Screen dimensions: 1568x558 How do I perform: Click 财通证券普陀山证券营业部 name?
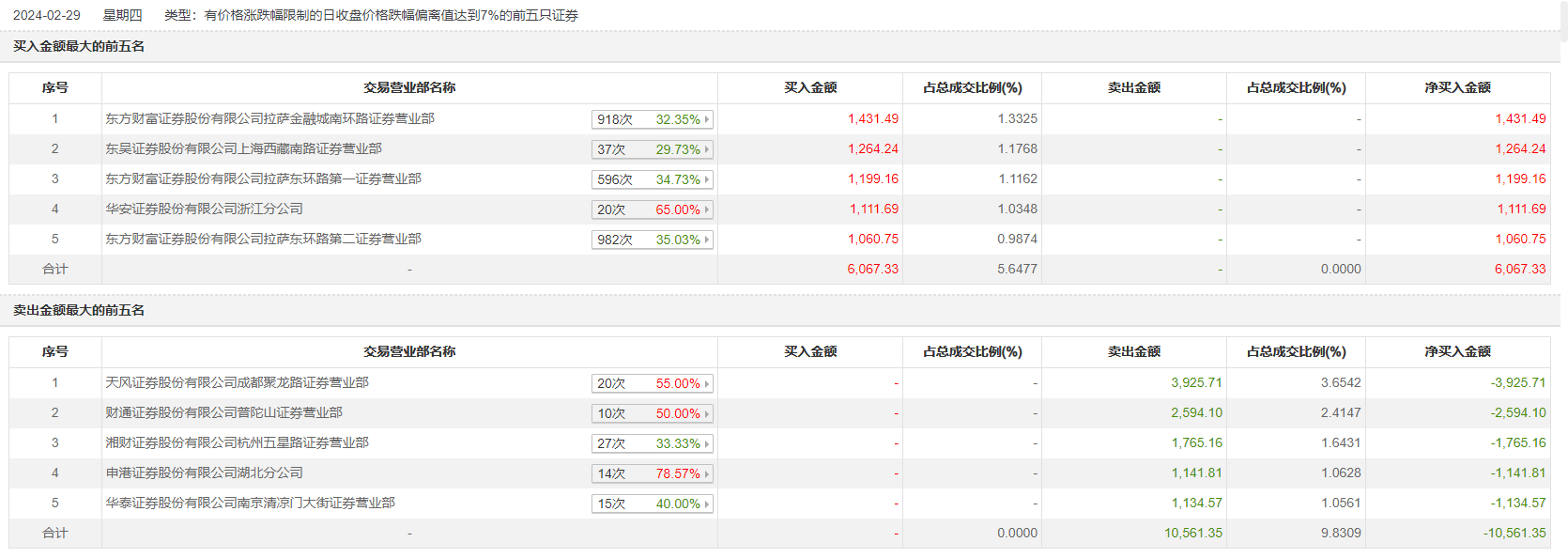click(x=223, y=413)
